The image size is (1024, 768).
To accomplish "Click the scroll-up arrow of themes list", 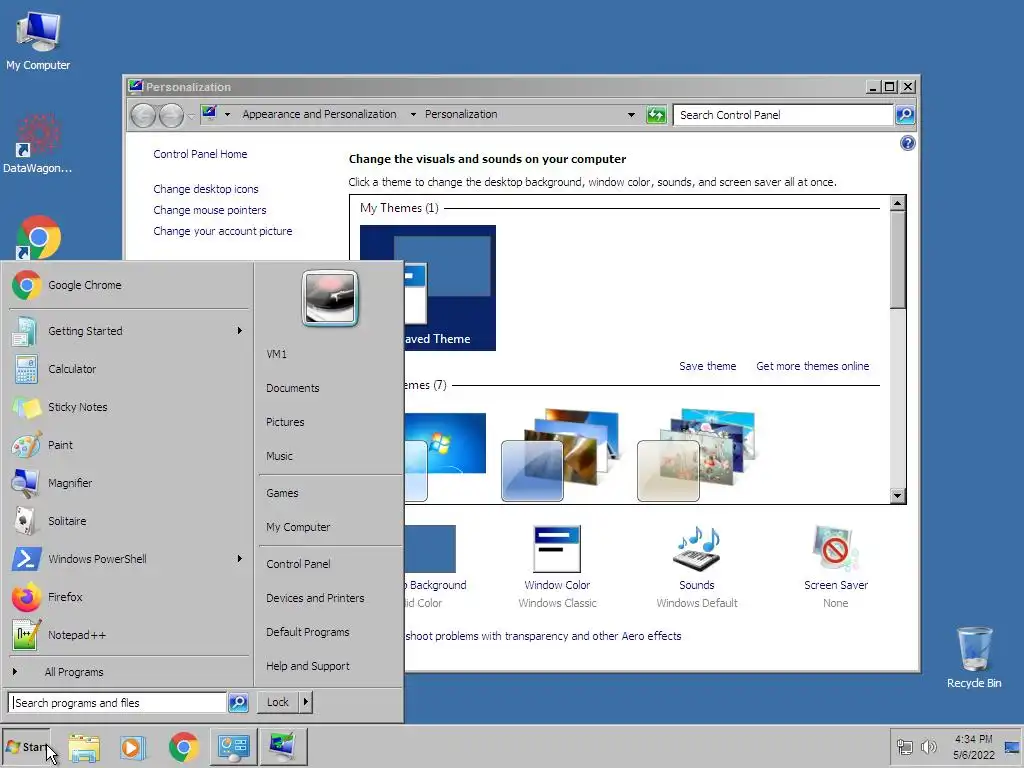I will 898,203.
